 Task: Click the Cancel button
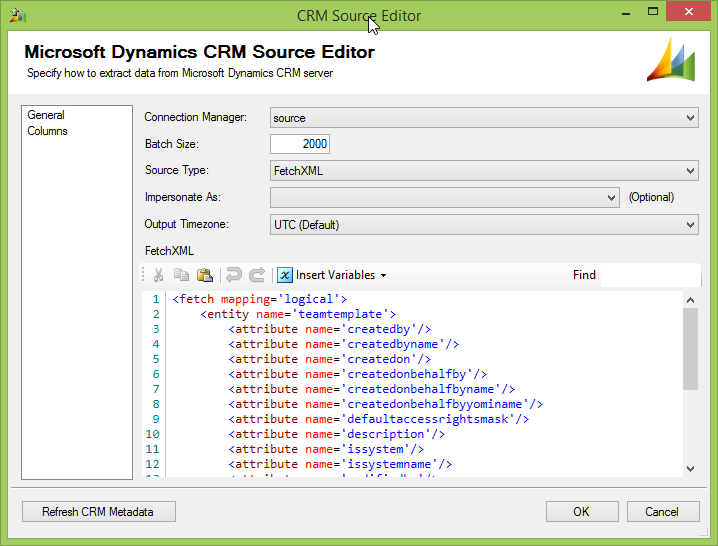[x=663, y=511]
